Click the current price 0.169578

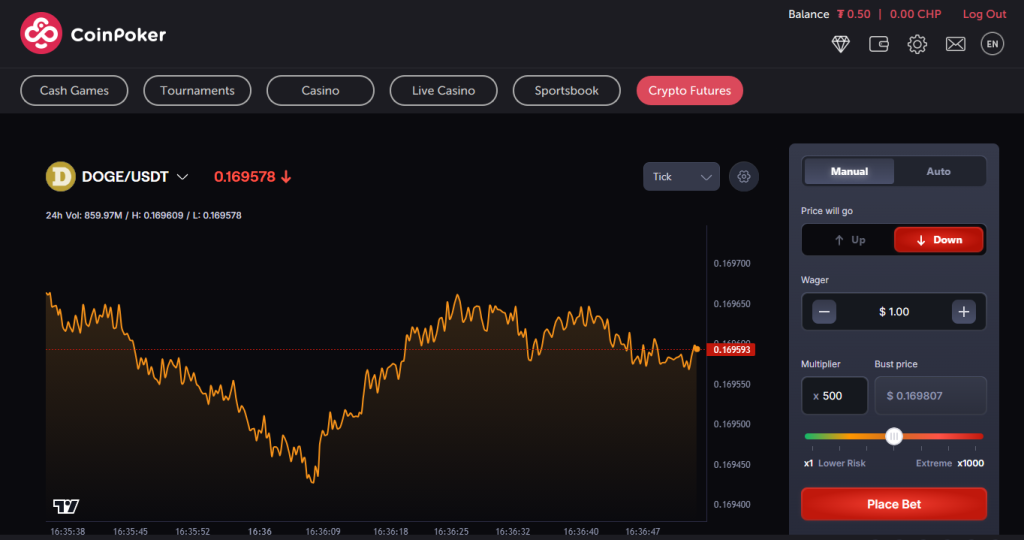pyautogui.click(x=244, y=177)
